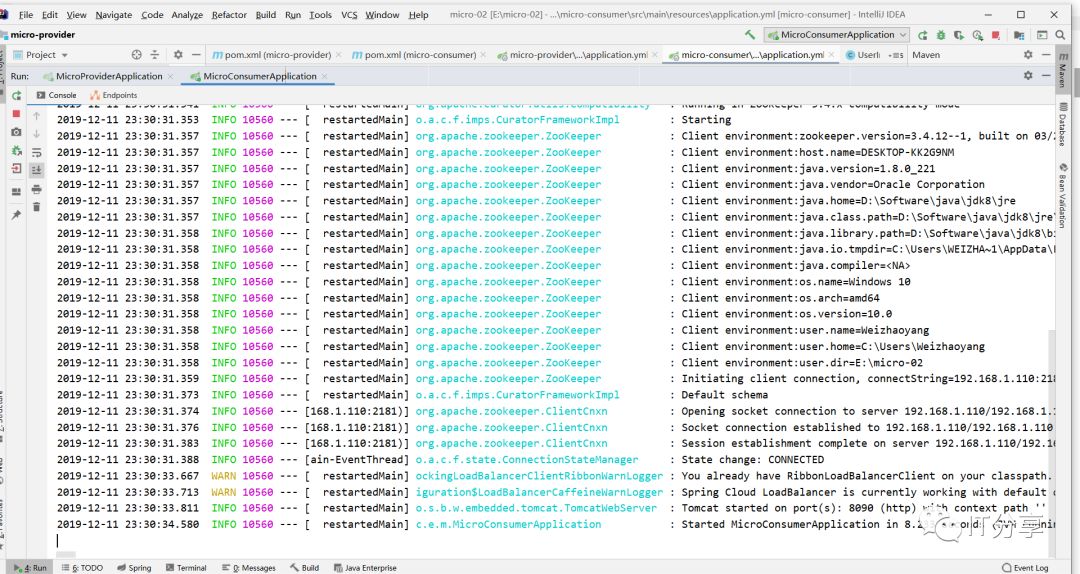This screenshot has height=574, width=1080.
Task: Click Rerun icon in Run panel sidebar
Action: point(17,96)
